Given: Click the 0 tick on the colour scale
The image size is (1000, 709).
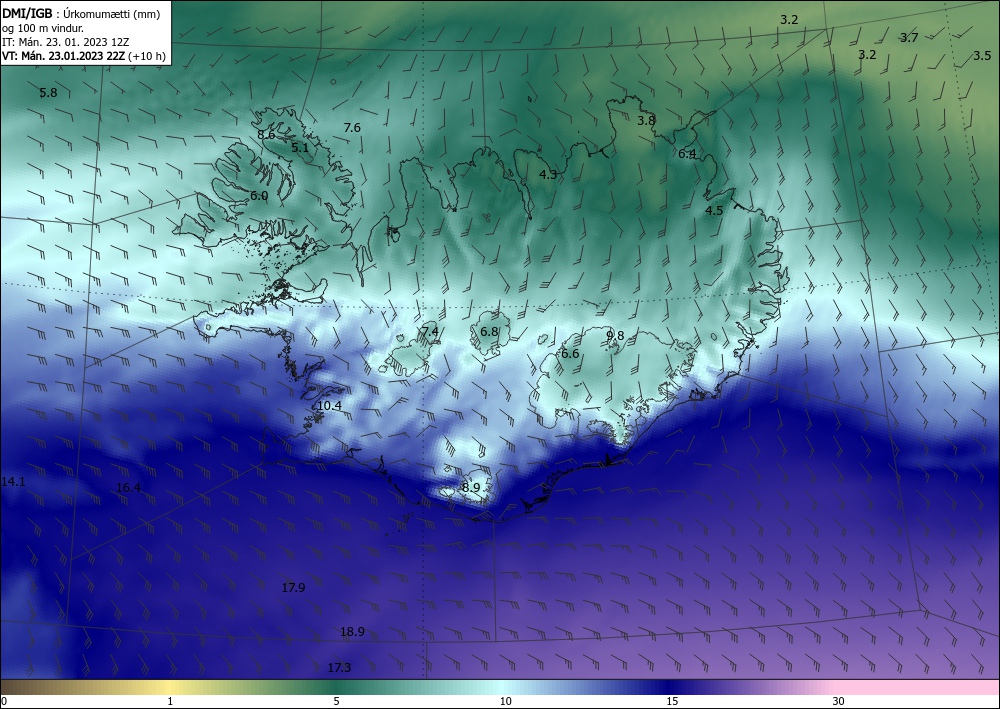Looking at the screenshot, I should click(x=4, y=701).
